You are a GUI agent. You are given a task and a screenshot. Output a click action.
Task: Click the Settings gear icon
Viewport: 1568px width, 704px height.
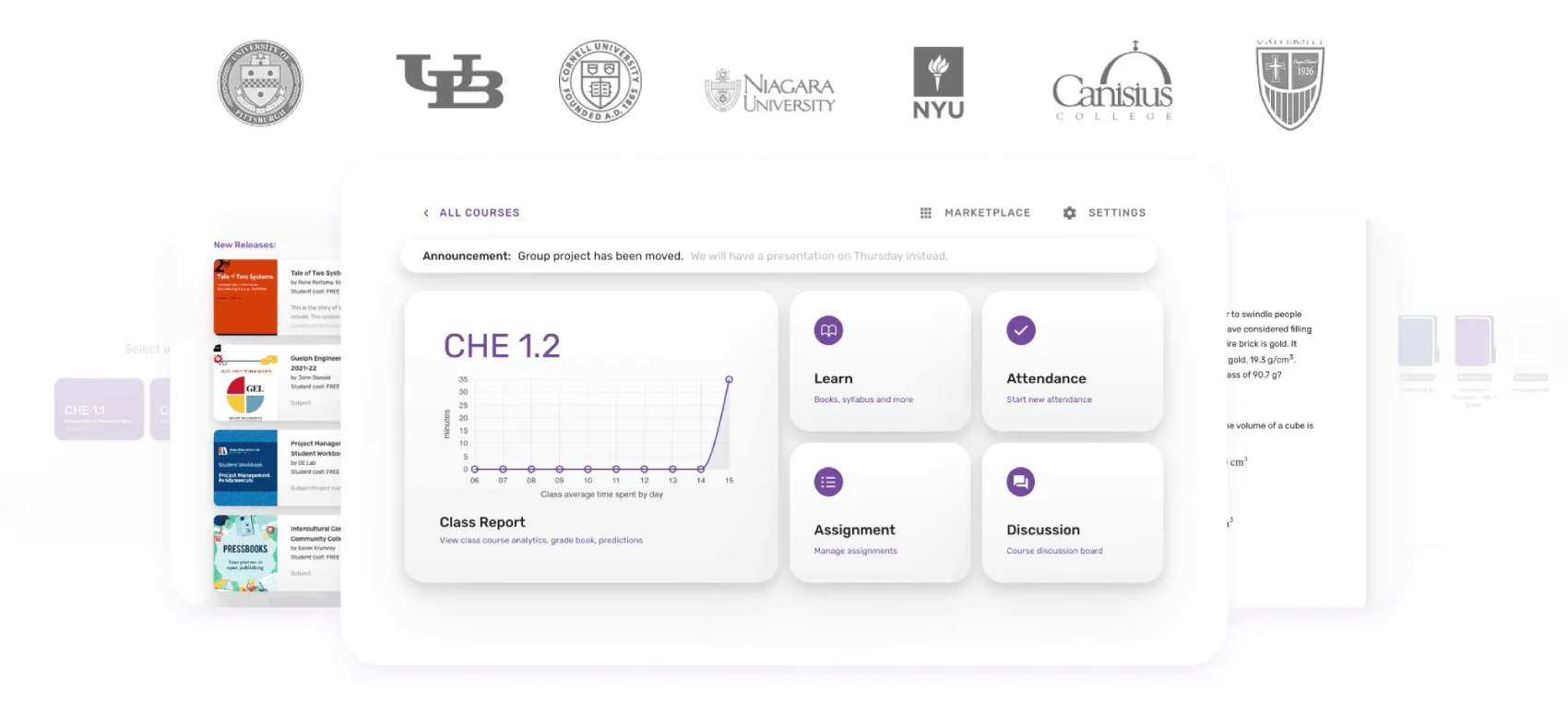point(1069,213)
